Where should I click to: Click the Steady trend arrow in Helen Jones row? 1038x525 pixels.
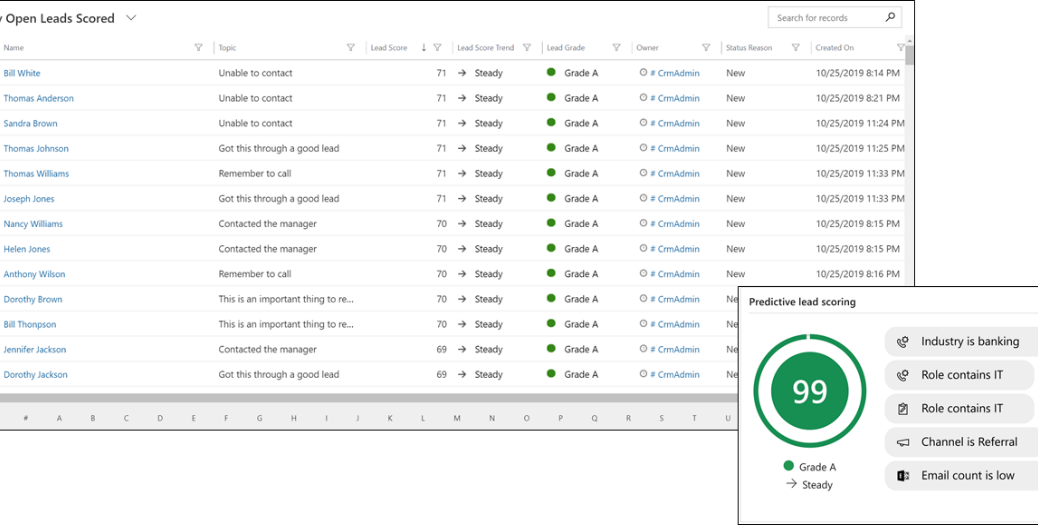(461, 249)
